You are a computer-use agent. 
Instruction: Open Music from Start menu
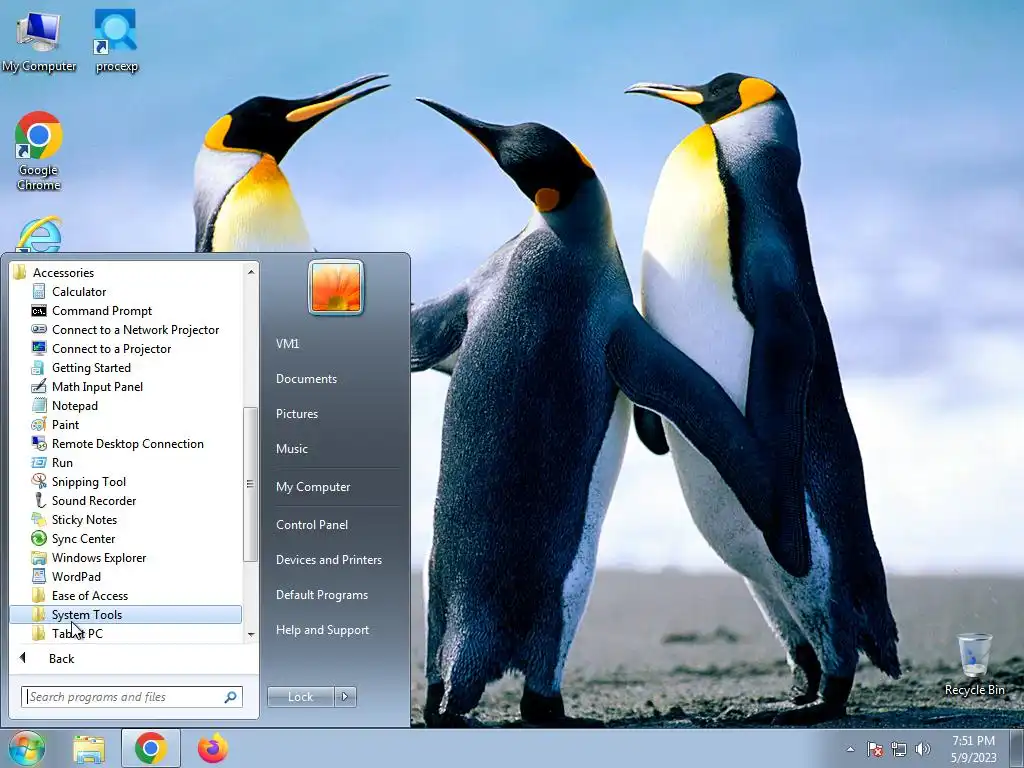[x=291, y=449]
